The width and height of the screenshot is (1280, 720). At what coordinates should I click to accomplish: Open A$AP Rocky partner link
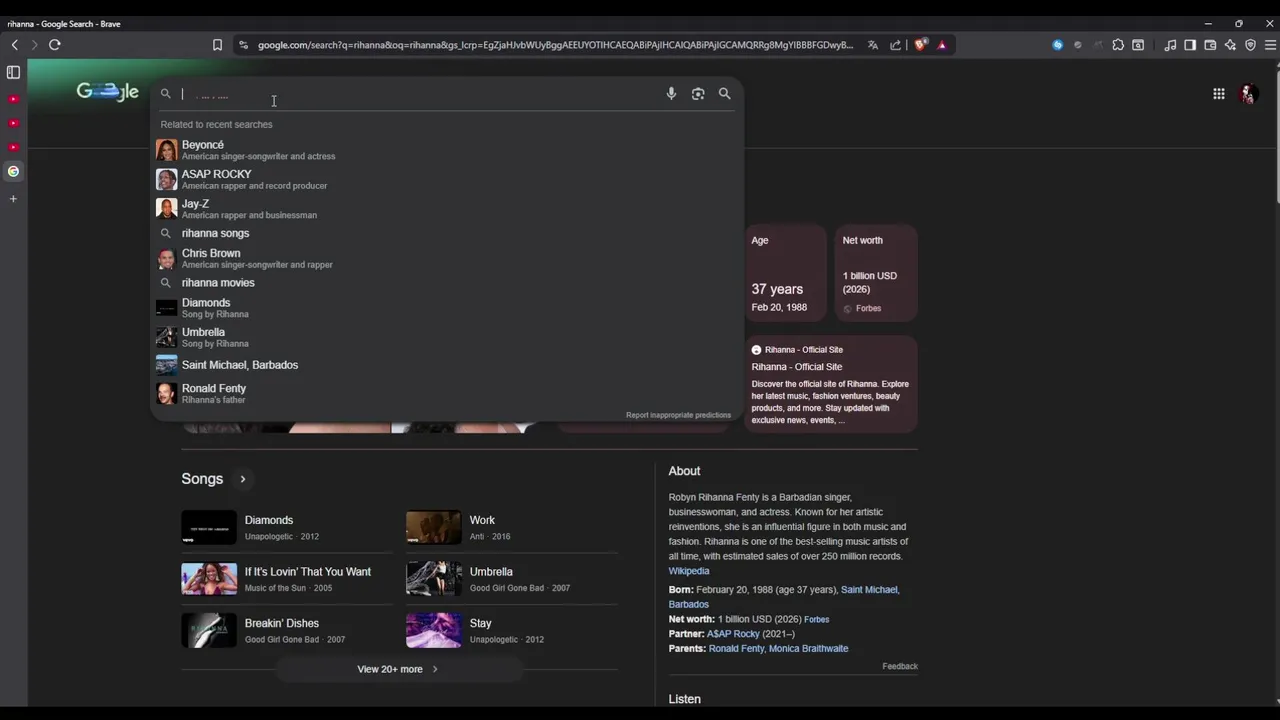coord(733,634)
